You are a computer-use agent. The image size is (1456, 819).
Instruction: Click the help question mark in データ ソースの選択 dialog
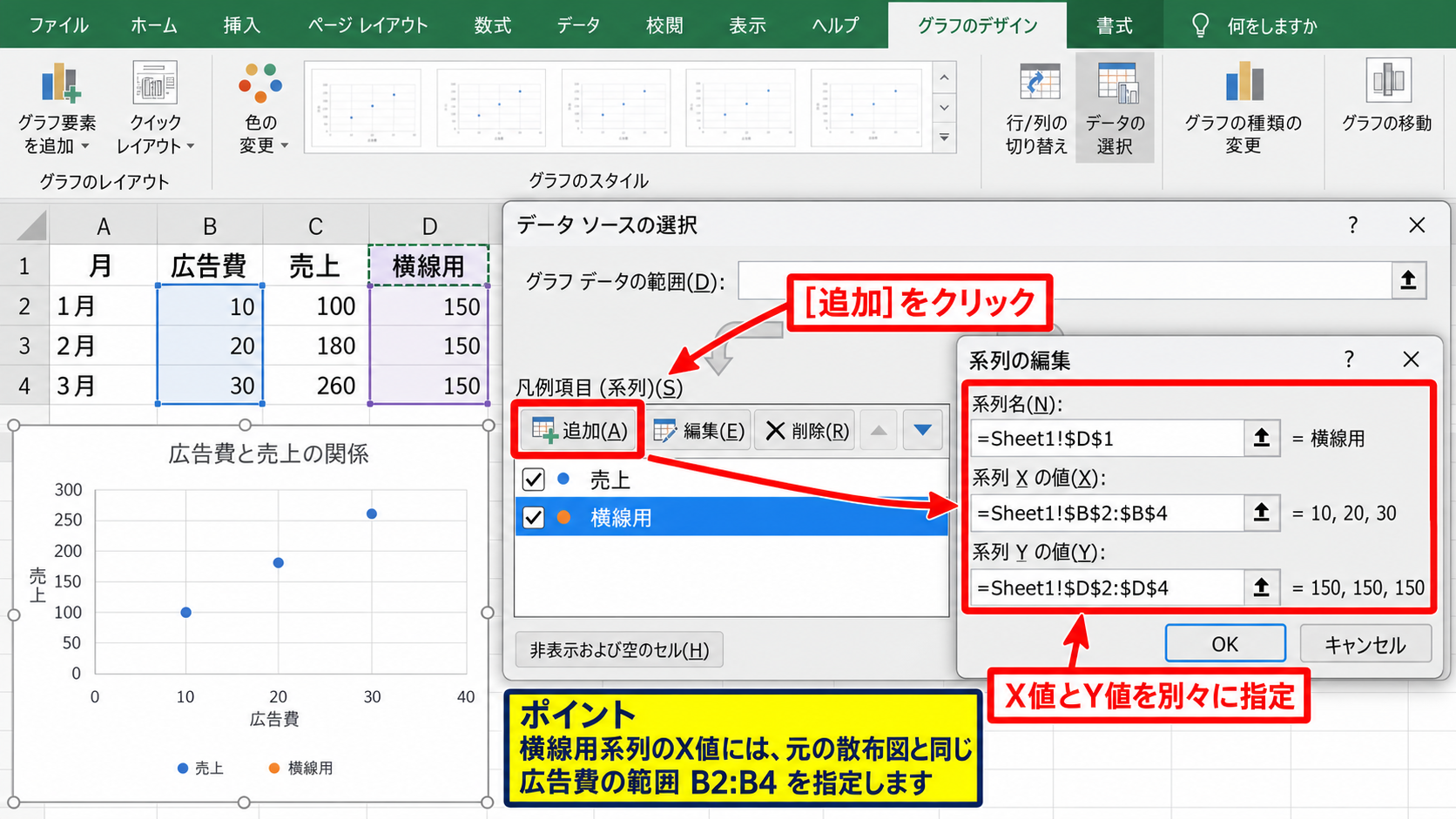(x=1352, y=225)
